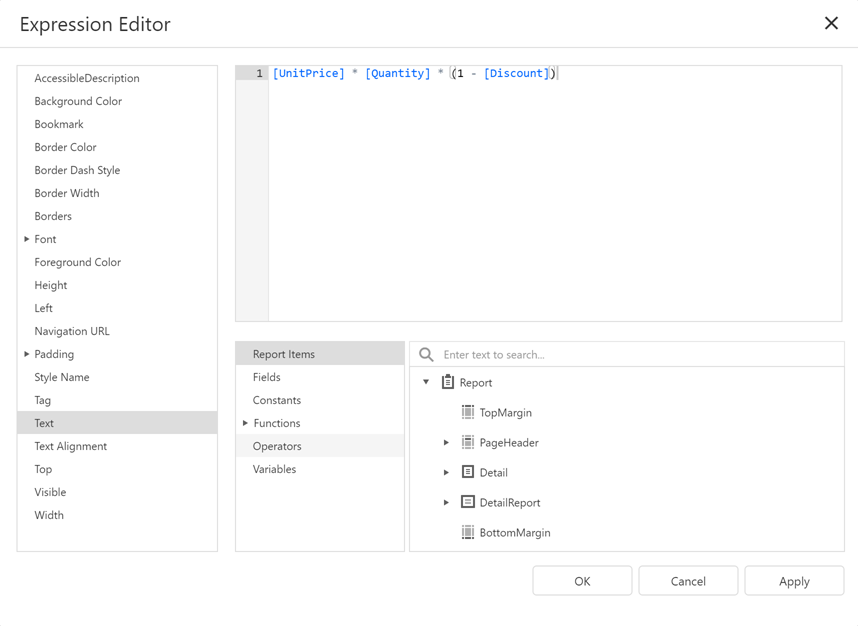Viewport: 858px width, 626px height.
Task: Click the Cancel button
Action: [x=688, y=580]
